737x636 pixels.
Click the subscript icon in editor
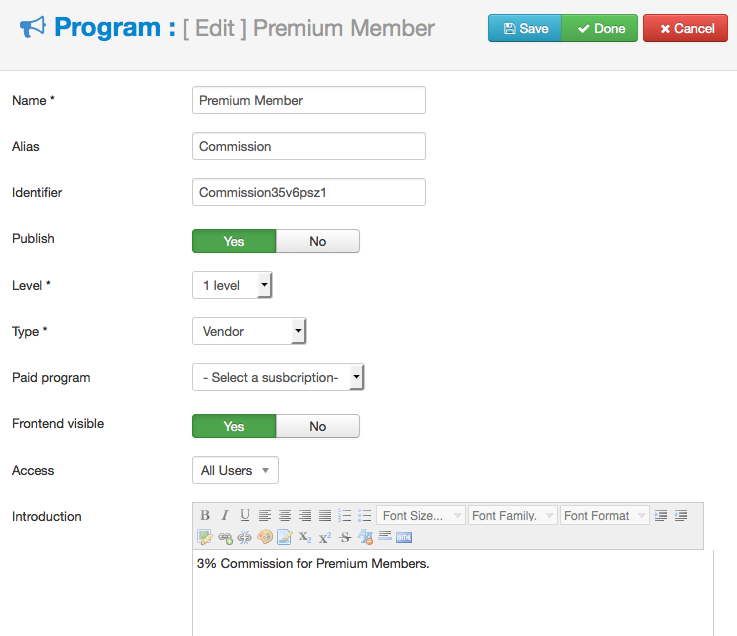click(x=305, y=537)
